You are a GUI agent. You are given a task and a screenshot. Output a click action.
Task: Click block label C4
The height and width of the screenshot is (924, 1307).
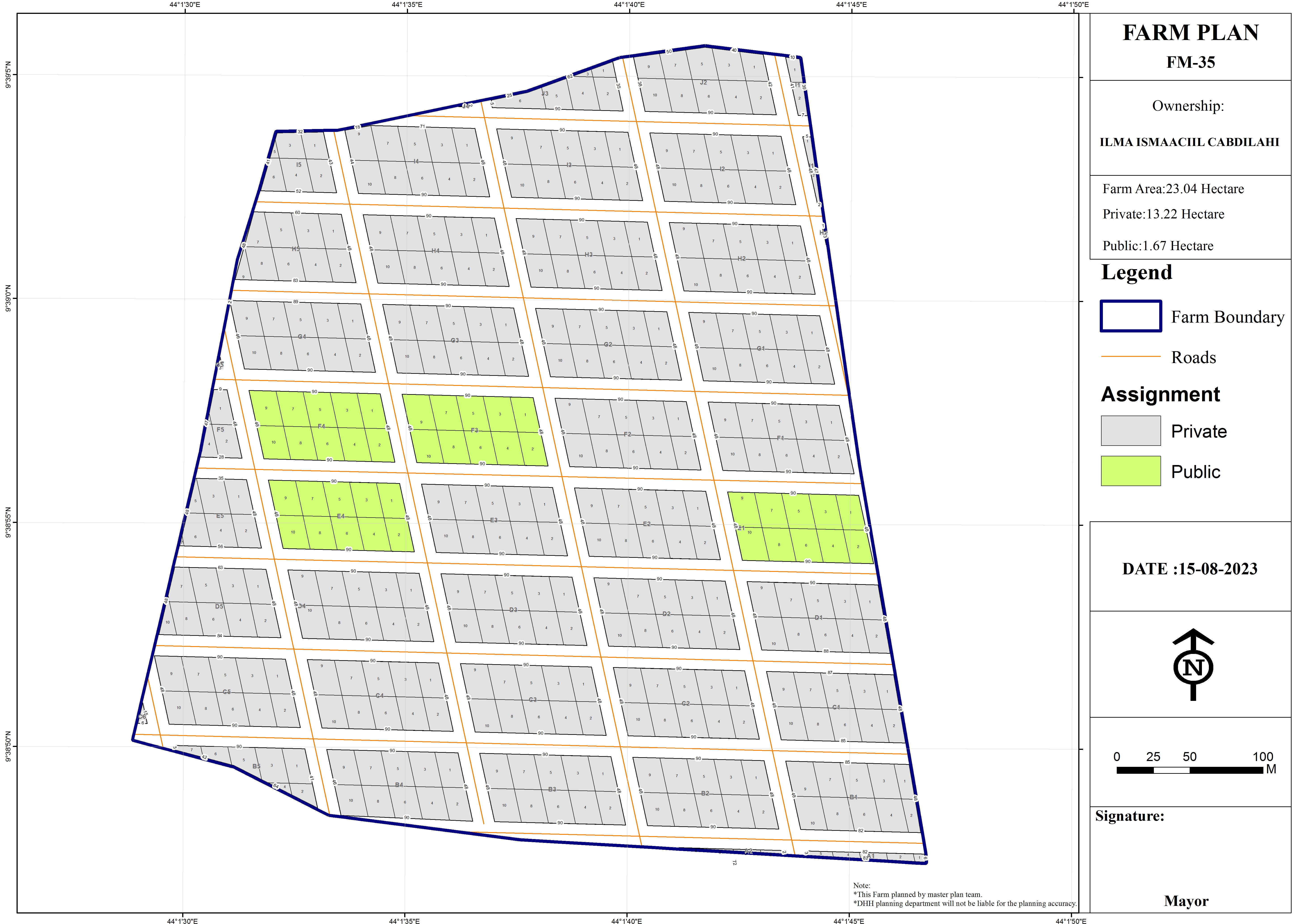(x=380, y=696)
